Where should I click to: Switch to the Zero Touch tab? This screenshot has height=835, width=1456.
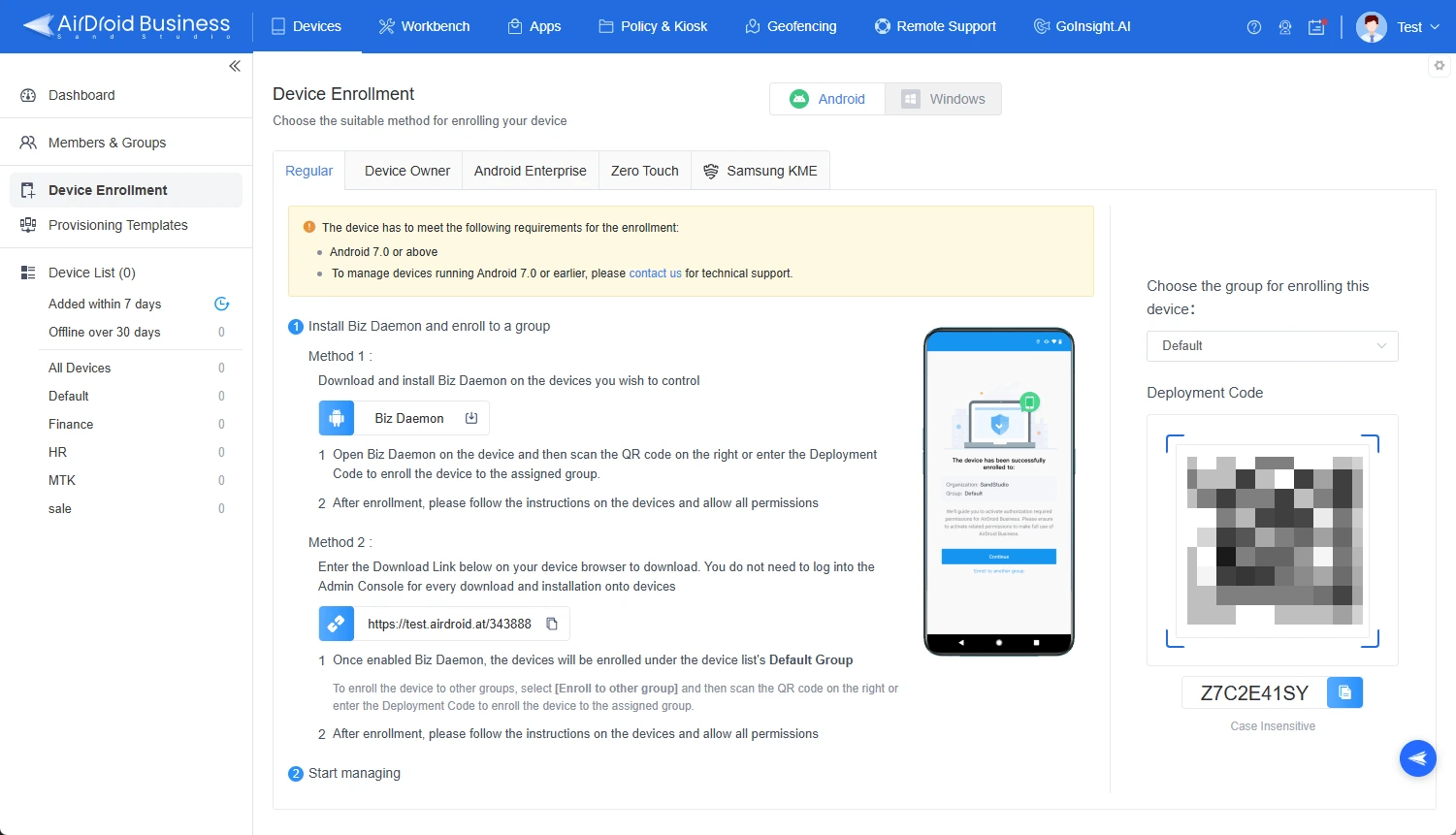coord(645,171)
